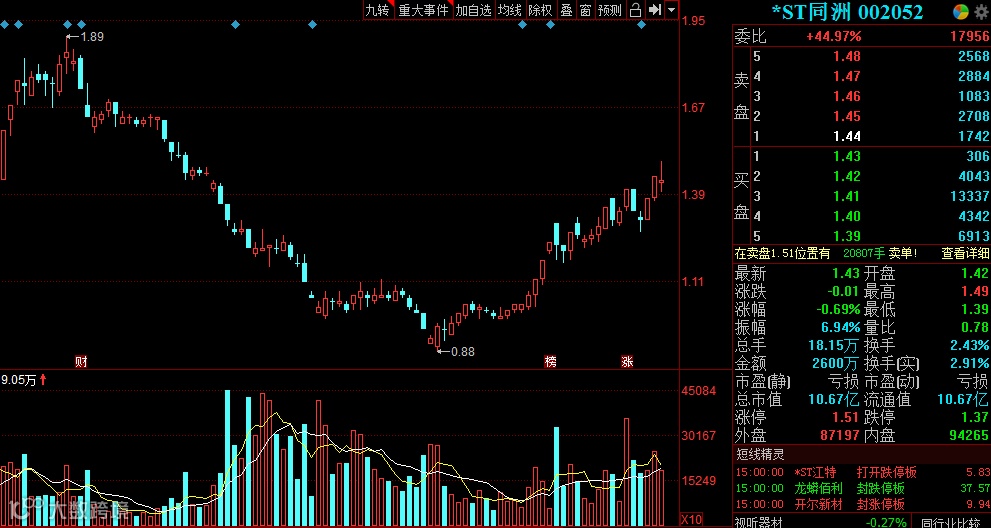
Task: Click buy level 2 price 1.42 in 买盘
Action: 846,176
